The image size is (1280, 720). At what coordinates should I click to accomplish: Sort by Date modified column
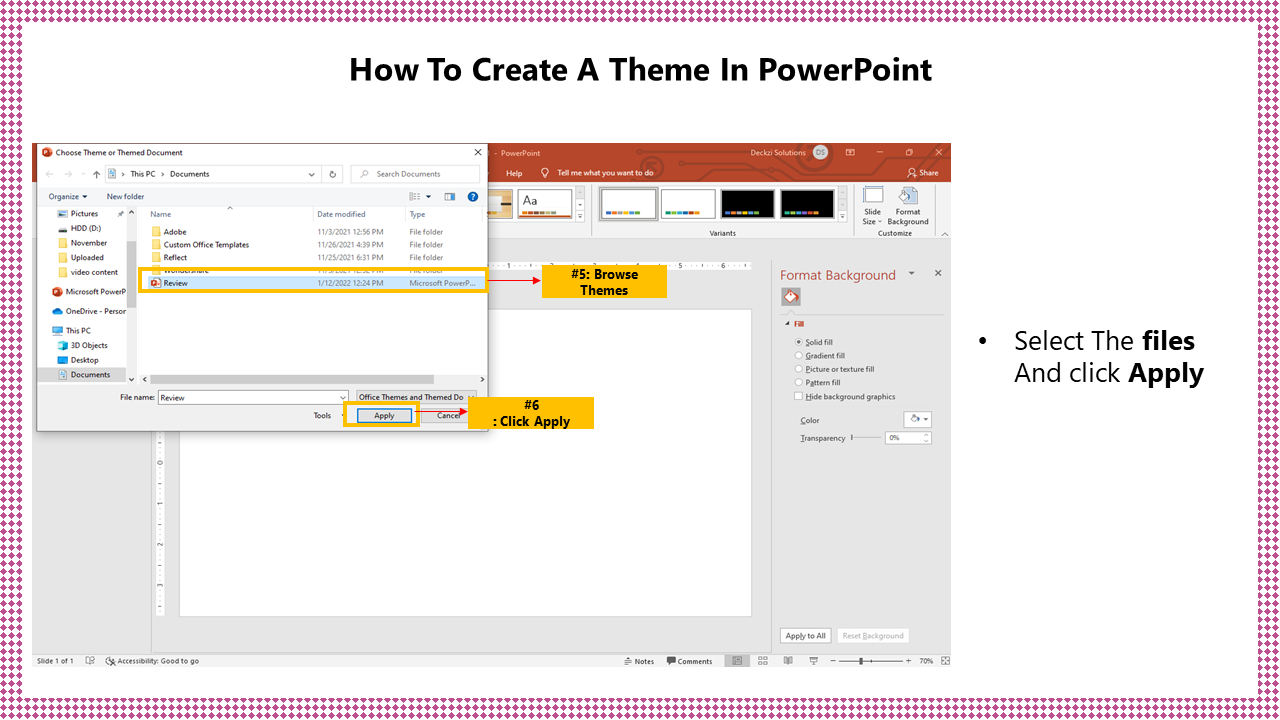[x=341, y=214]
